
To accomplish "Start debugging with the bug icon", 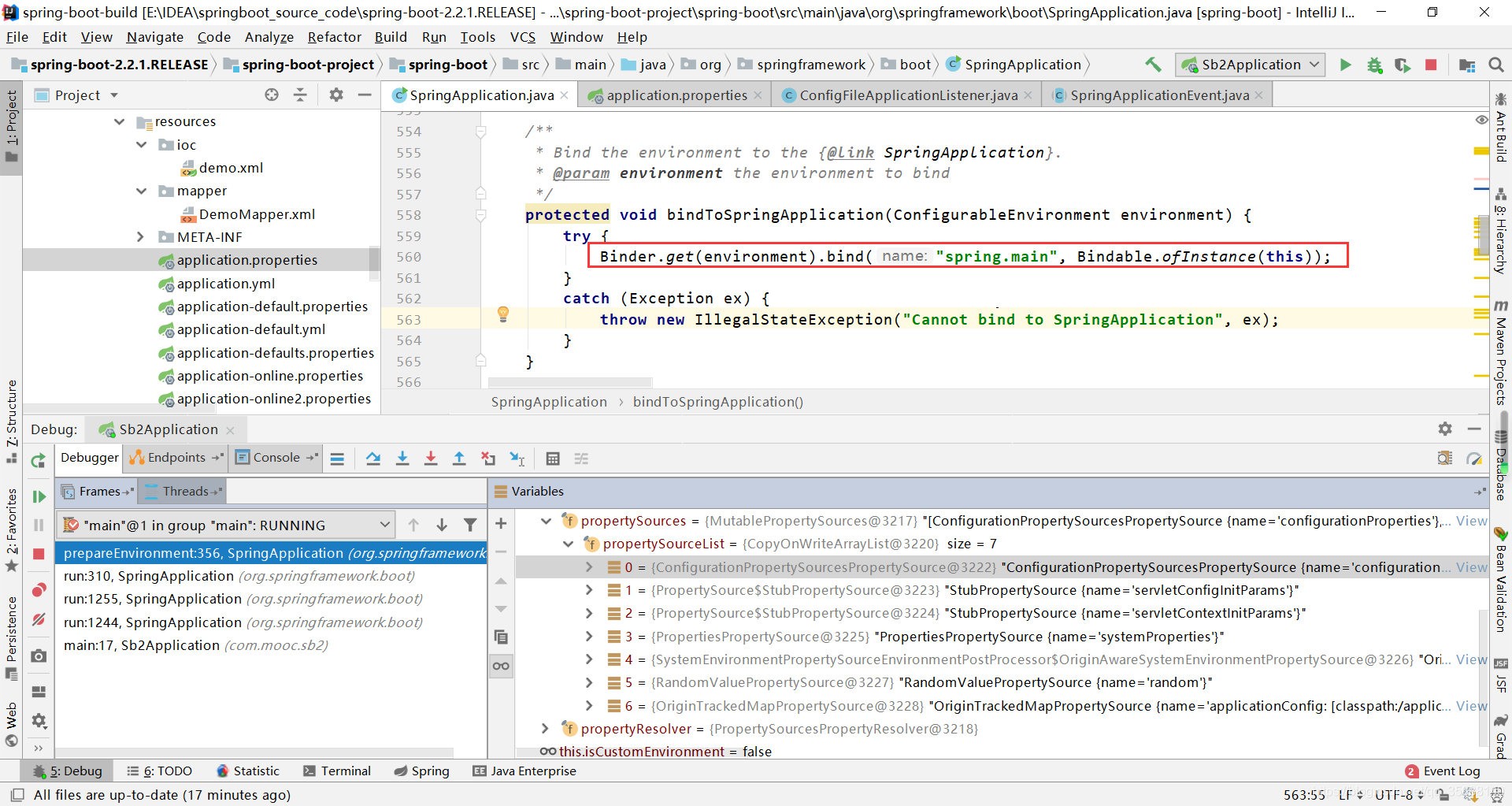I will pyautogui.click(x=1374, y=65).
